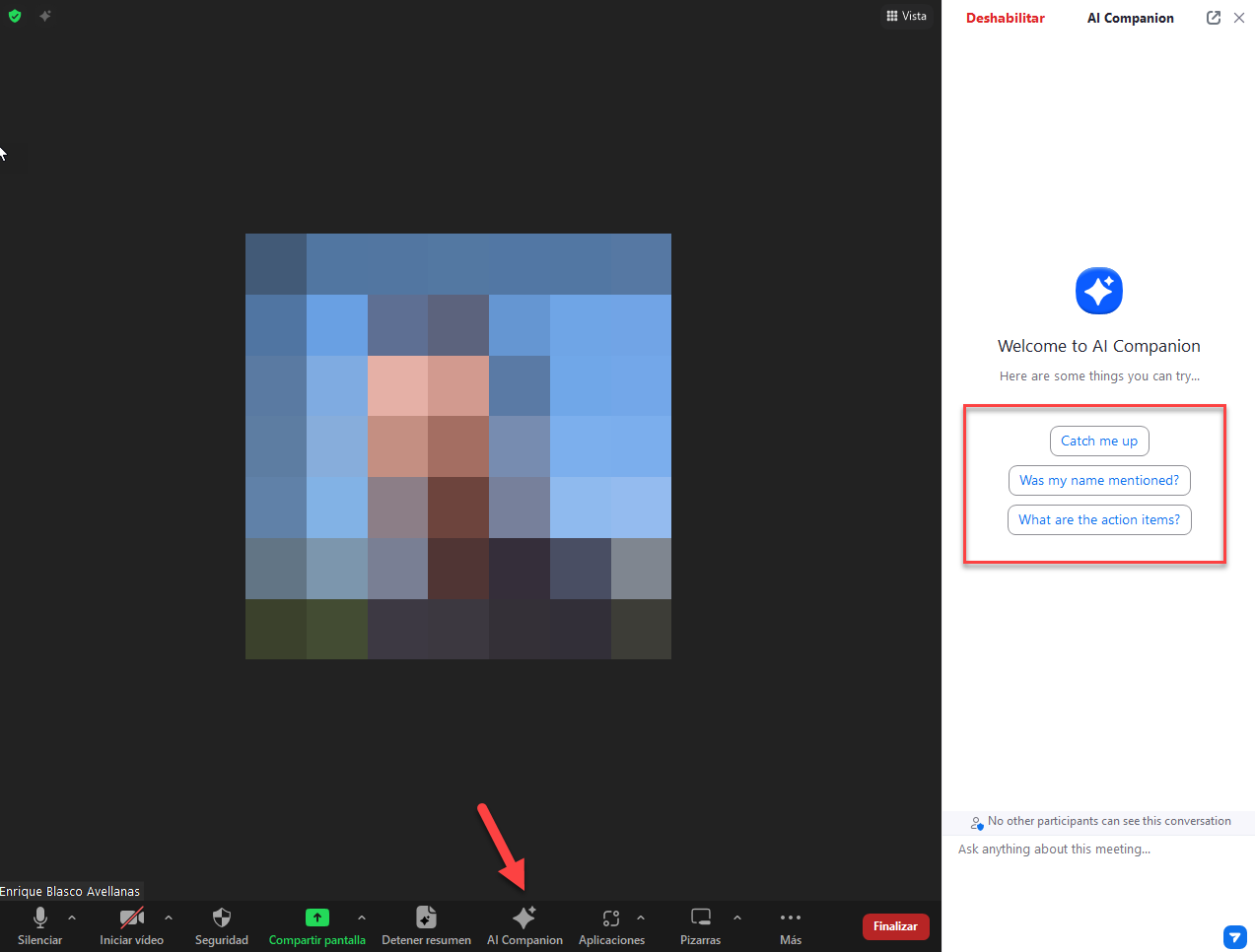The width and height of the screenshot is (1255, 952).
Task: Mute microphone with Silenciar
Action: (x=40, y=918)
